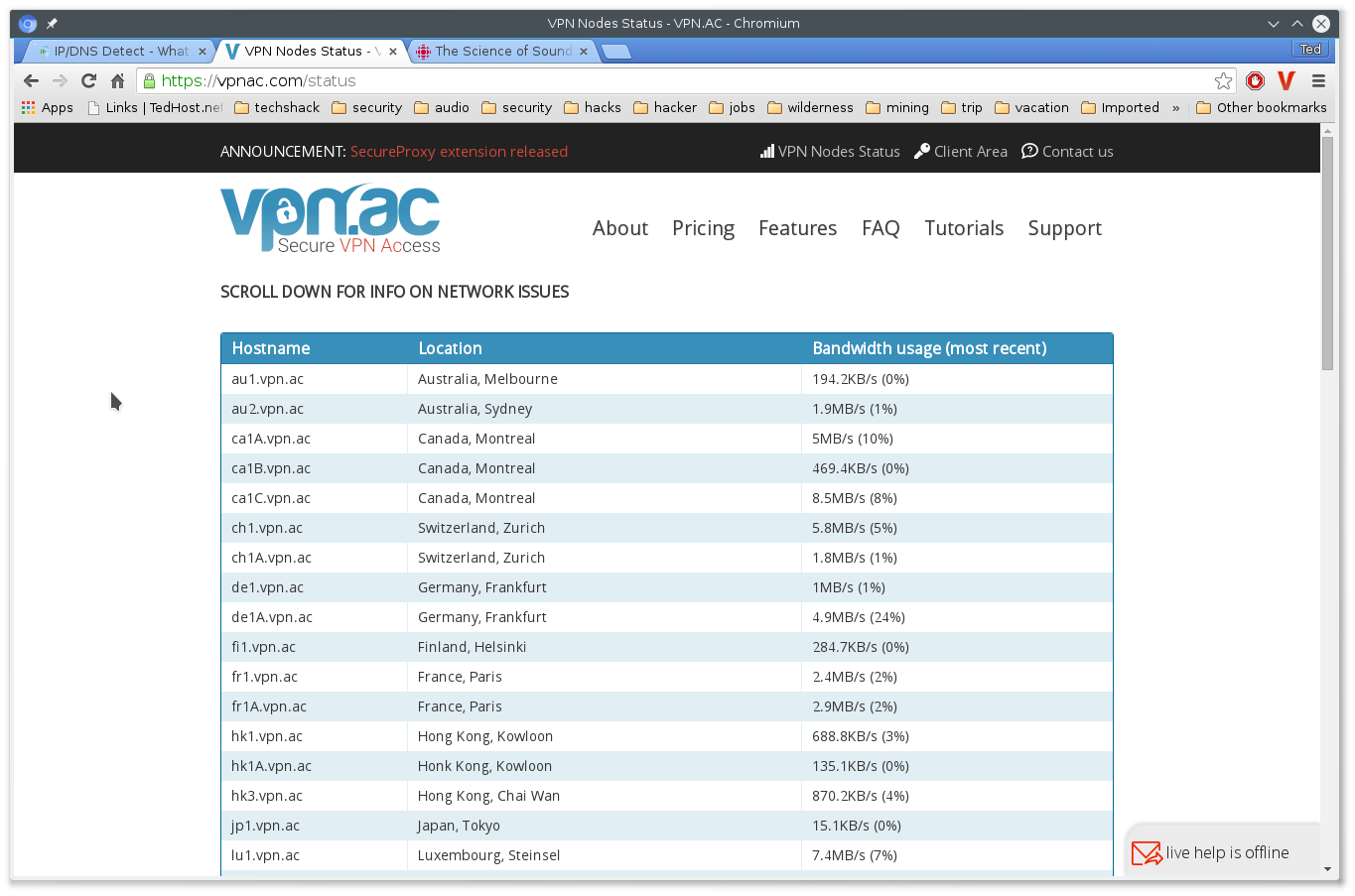1355x896 pixels.
Task: Open the vacation bookmark folder
Action: coord(1031,107)
